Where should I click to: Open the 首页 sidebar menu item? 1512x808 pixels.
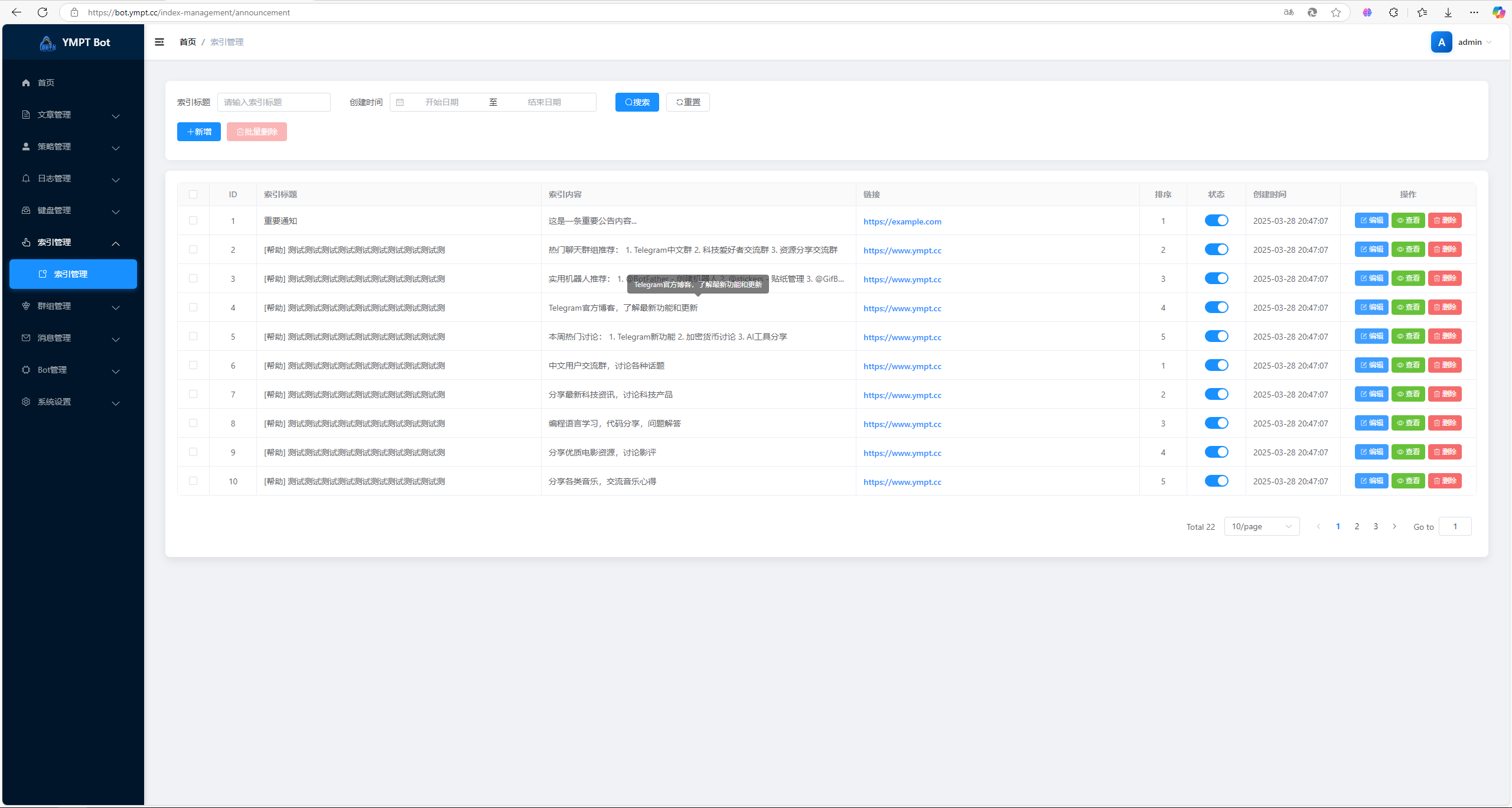[46, 83]
